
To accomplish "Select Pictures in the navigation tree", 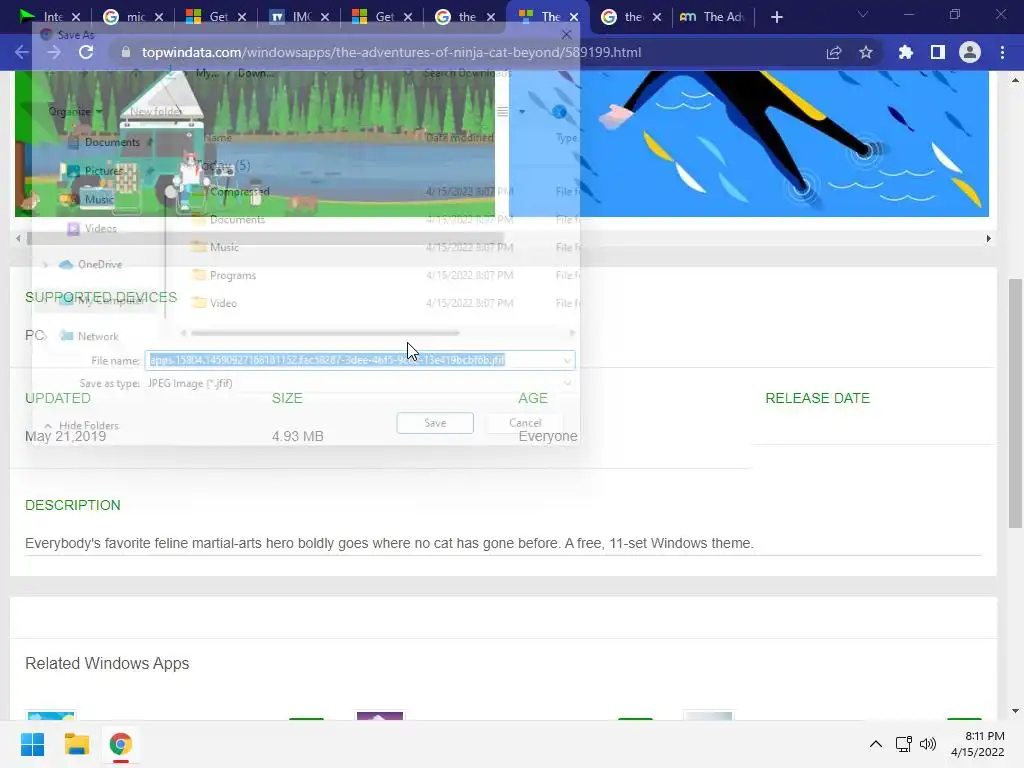I will pyautogui.click(x=103, y=170).
